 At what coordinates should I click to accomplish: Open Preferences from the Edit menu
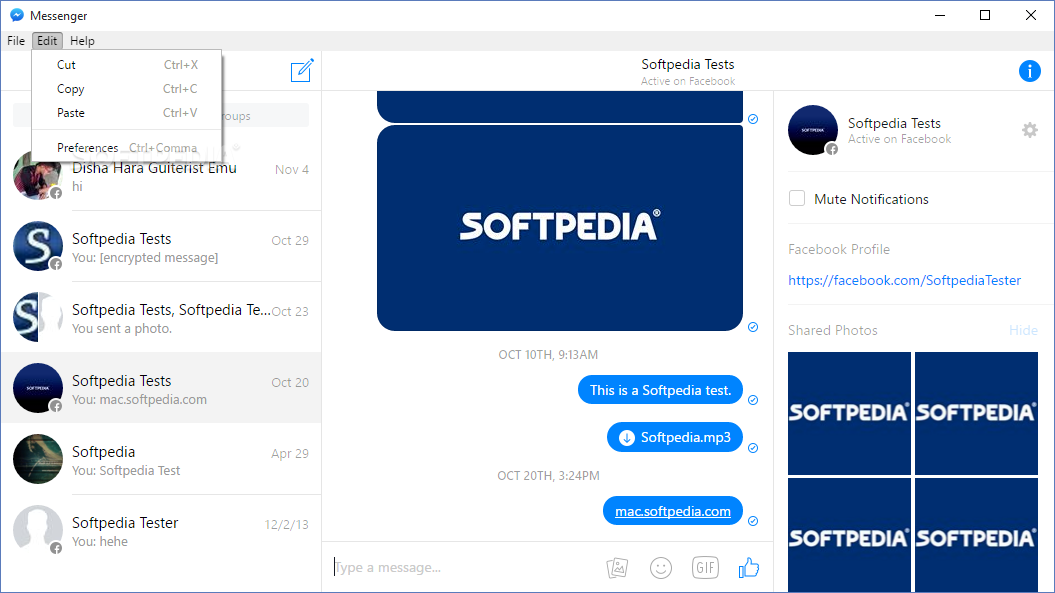point(126,147)
